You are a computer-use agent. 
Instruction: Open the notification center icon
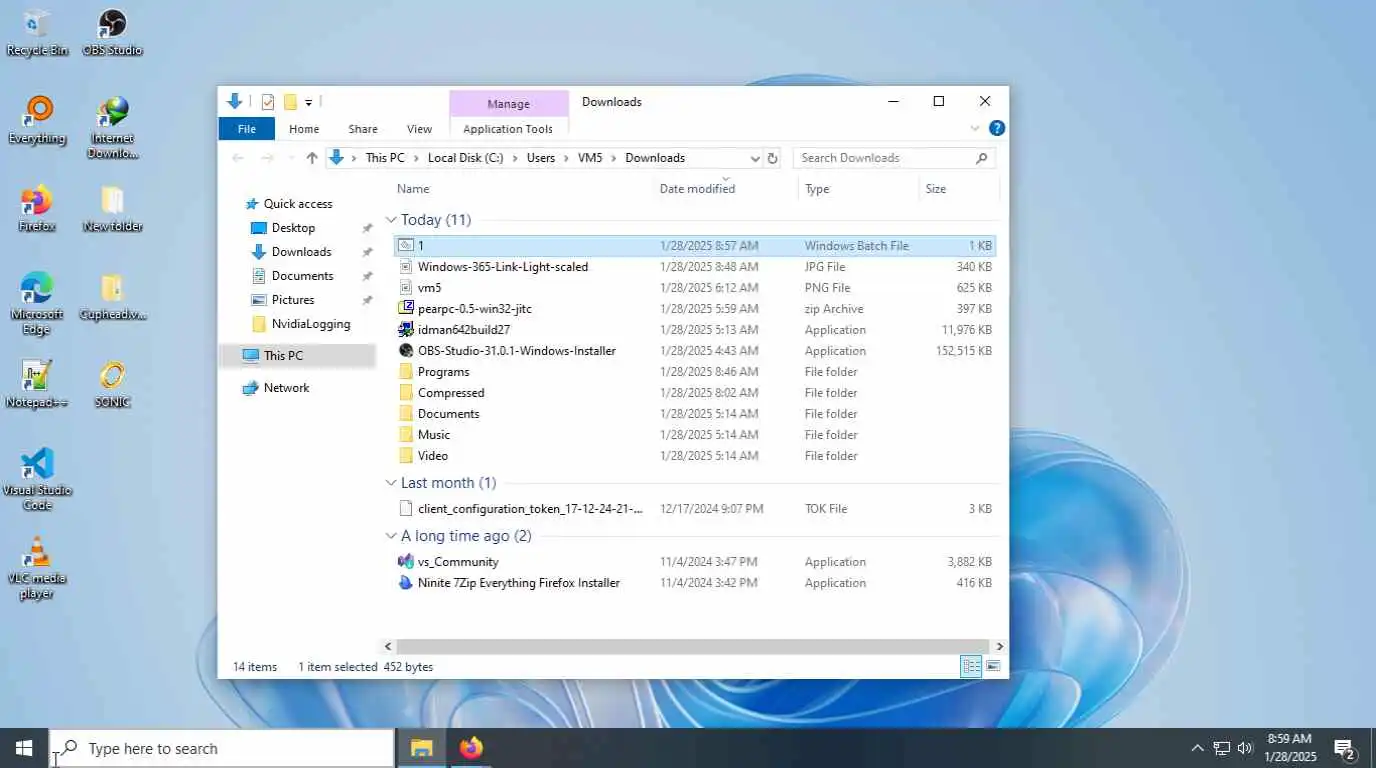click(x=1345, y=748)
